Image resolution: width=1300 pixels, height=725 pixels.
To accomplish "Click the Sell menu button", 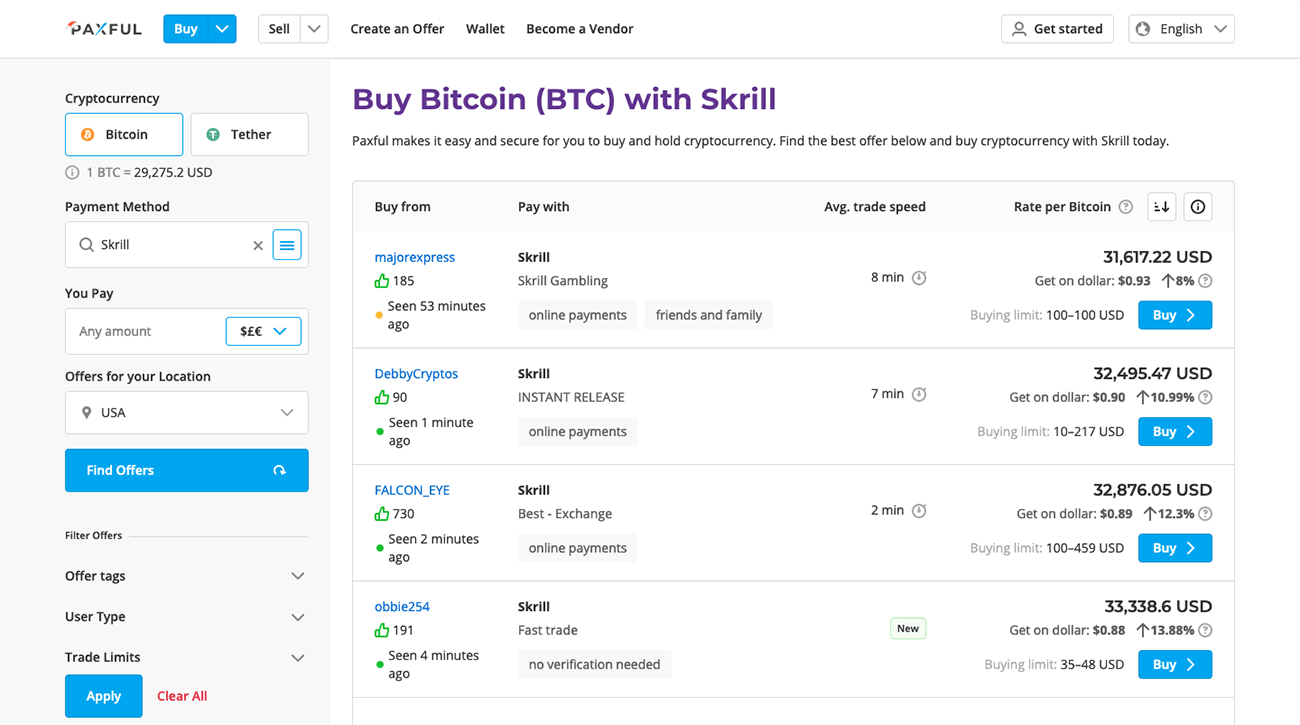I will point(279,29).
